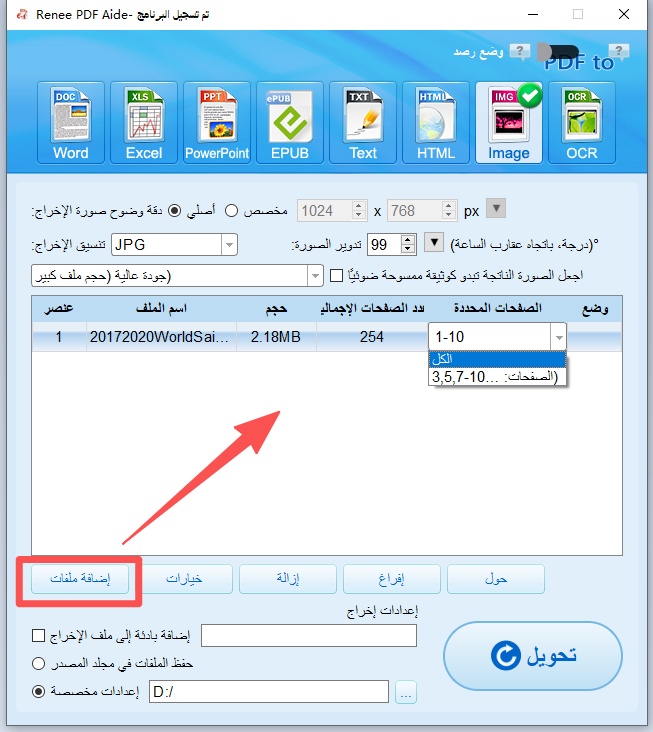Choose the HTML conversion icon

436,123
